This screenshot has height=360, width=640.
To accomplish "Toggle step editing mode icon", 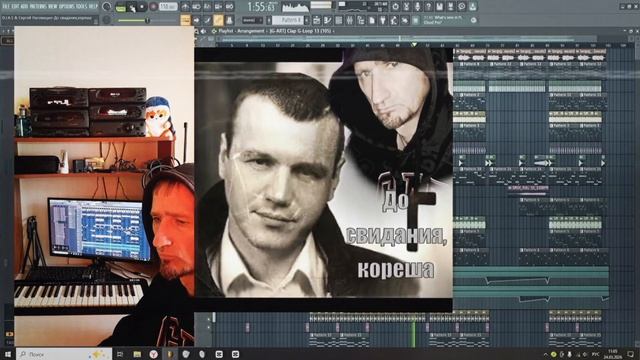I will [x=207, y=20].
